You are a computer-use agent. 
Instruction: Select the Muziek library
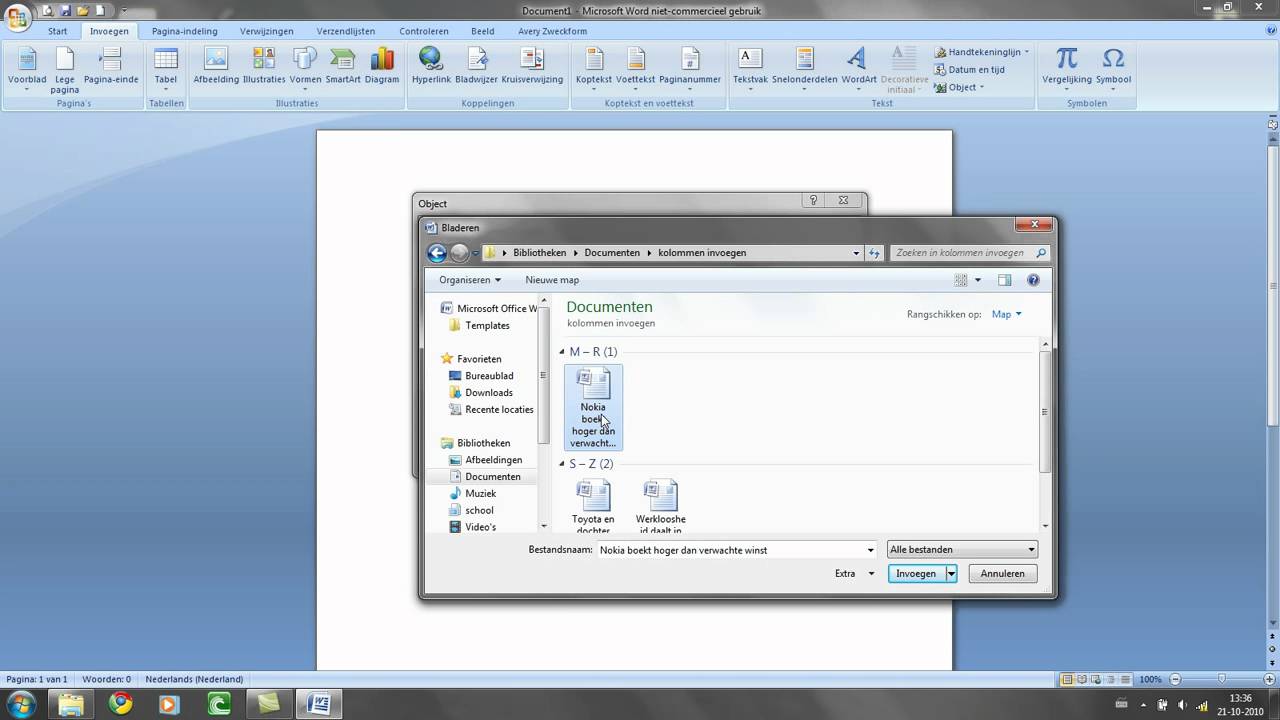pyautogui.click(x=480, y=494)
